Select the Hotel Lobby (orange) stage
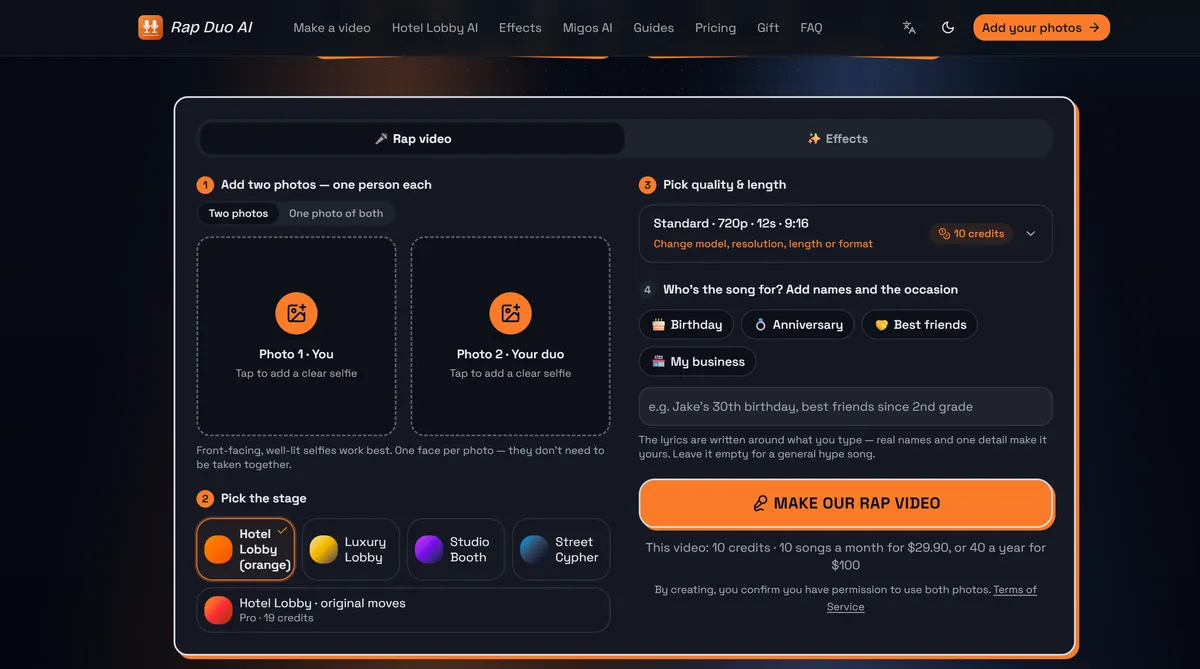1200x669 pixels. (246, 549)
